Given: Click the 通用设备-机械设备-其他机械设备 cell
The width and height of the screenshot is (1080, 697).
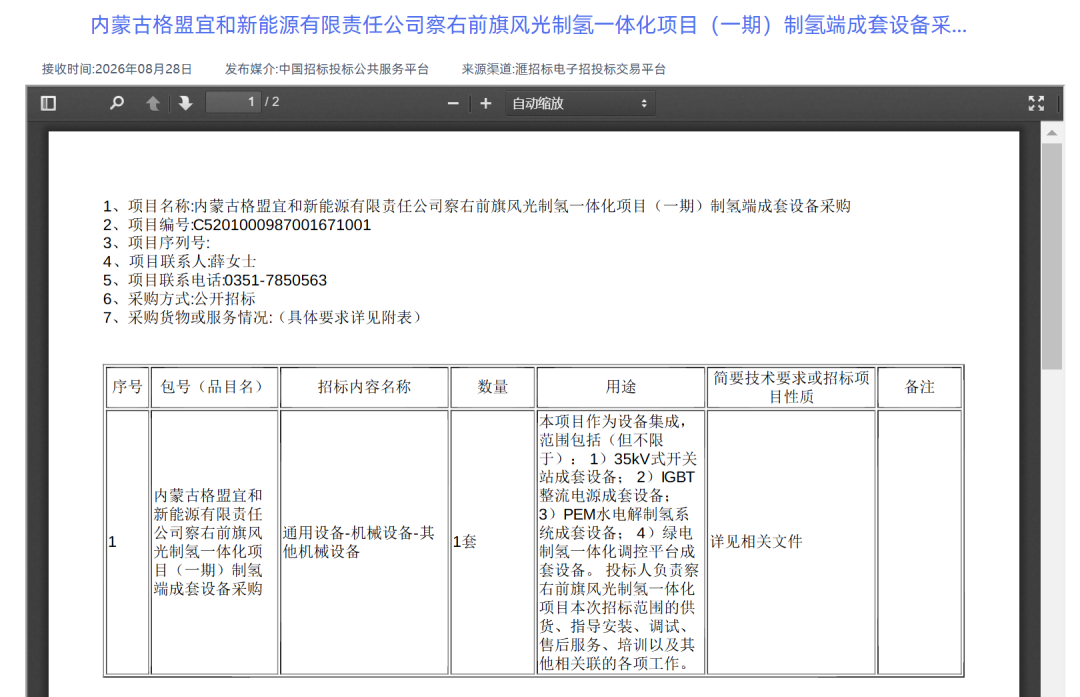Looking at the screenshot, I should (x=364, y=542).
